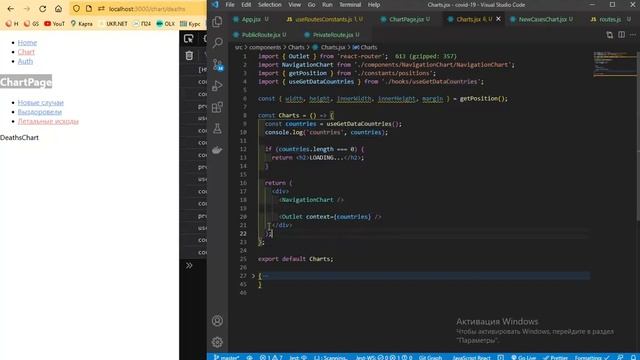Click Git Graph in the status bar

pos(430,357)
